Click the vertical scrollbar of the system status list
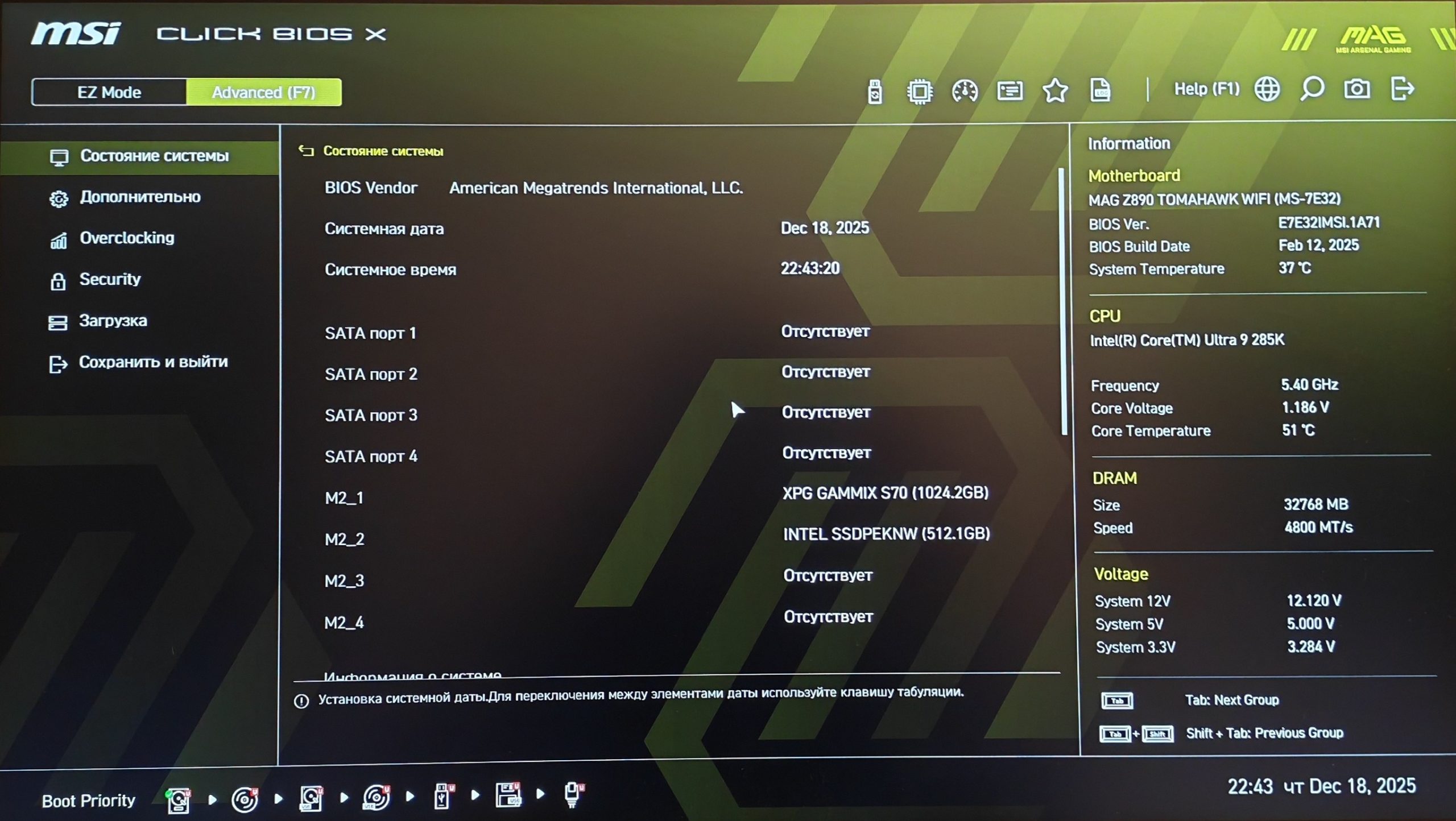The width and height of the screenshot is (1456, 821). [x=1063, y=301]
